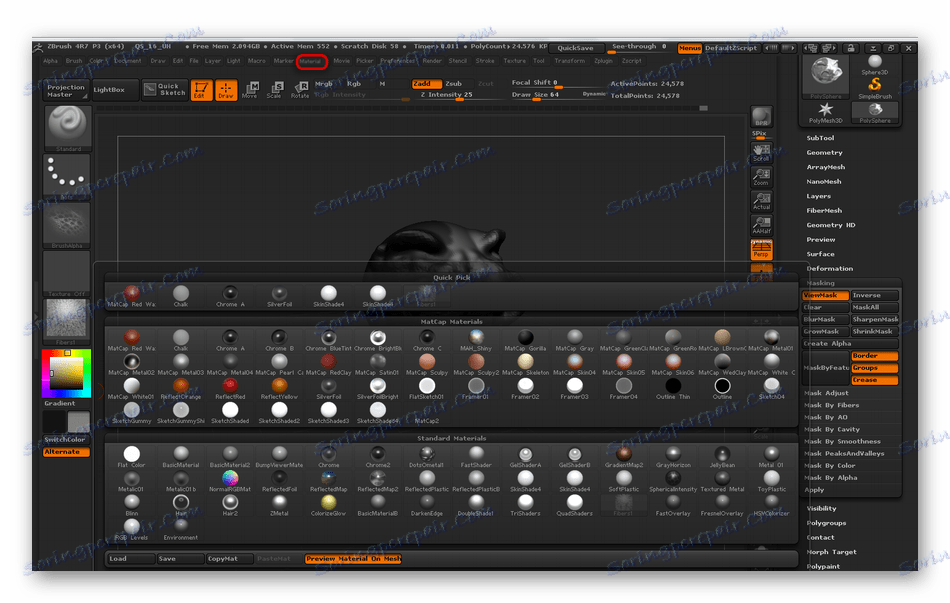950x603 pixels.
Task: Open the Texture menu
Action: (514, 61)
